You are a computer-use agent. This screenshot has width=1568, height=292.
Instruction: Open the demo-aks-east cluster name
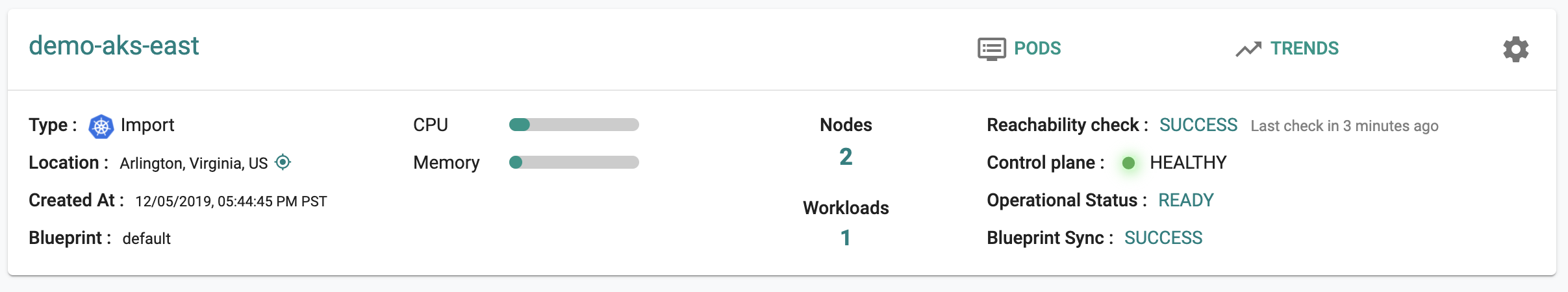click(114, 46)
